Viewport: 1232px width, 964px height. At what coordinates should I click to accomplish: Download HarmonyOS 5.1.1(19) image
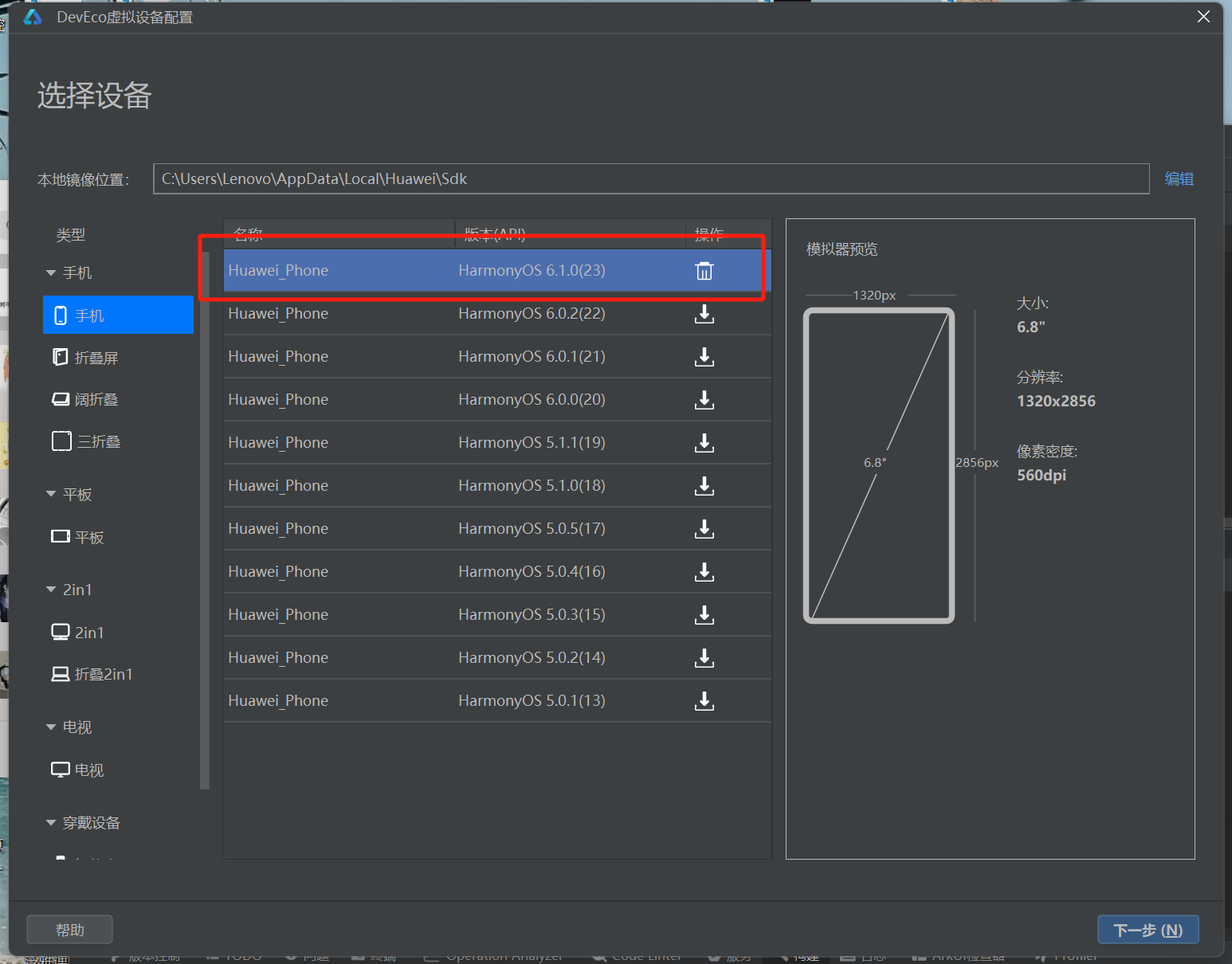704,443
